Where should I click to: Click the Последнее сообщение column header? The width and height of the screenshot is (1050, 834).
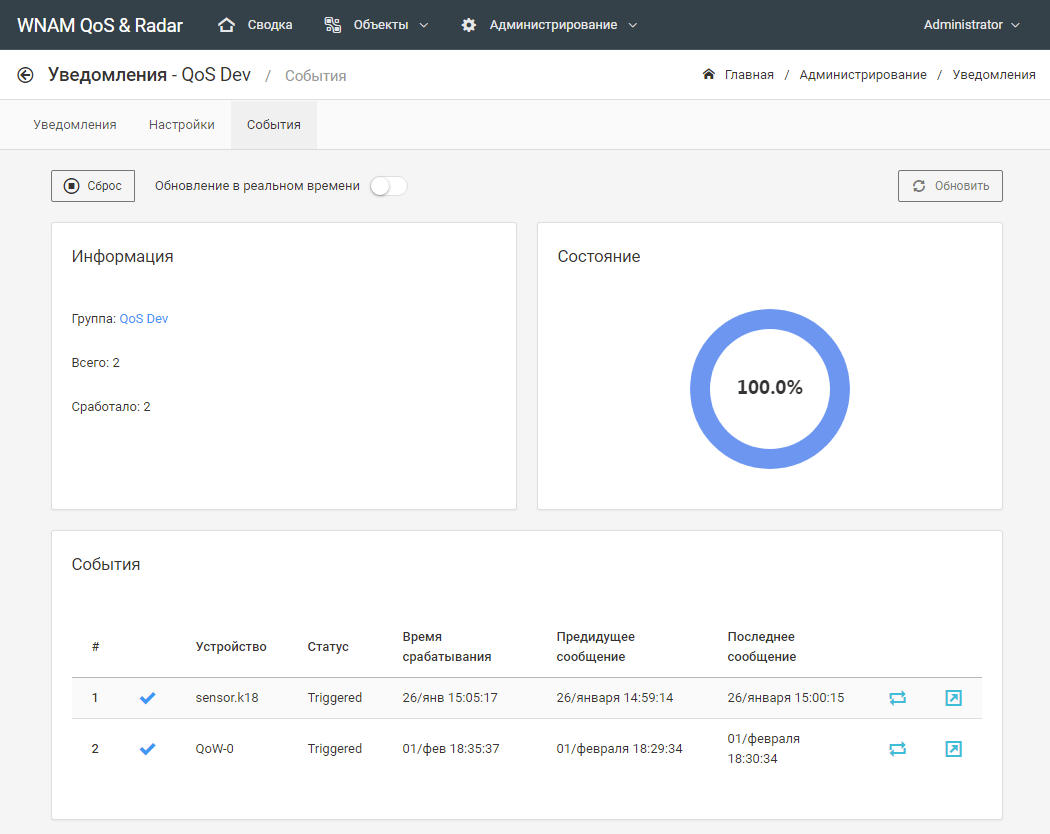coord(762,646)
